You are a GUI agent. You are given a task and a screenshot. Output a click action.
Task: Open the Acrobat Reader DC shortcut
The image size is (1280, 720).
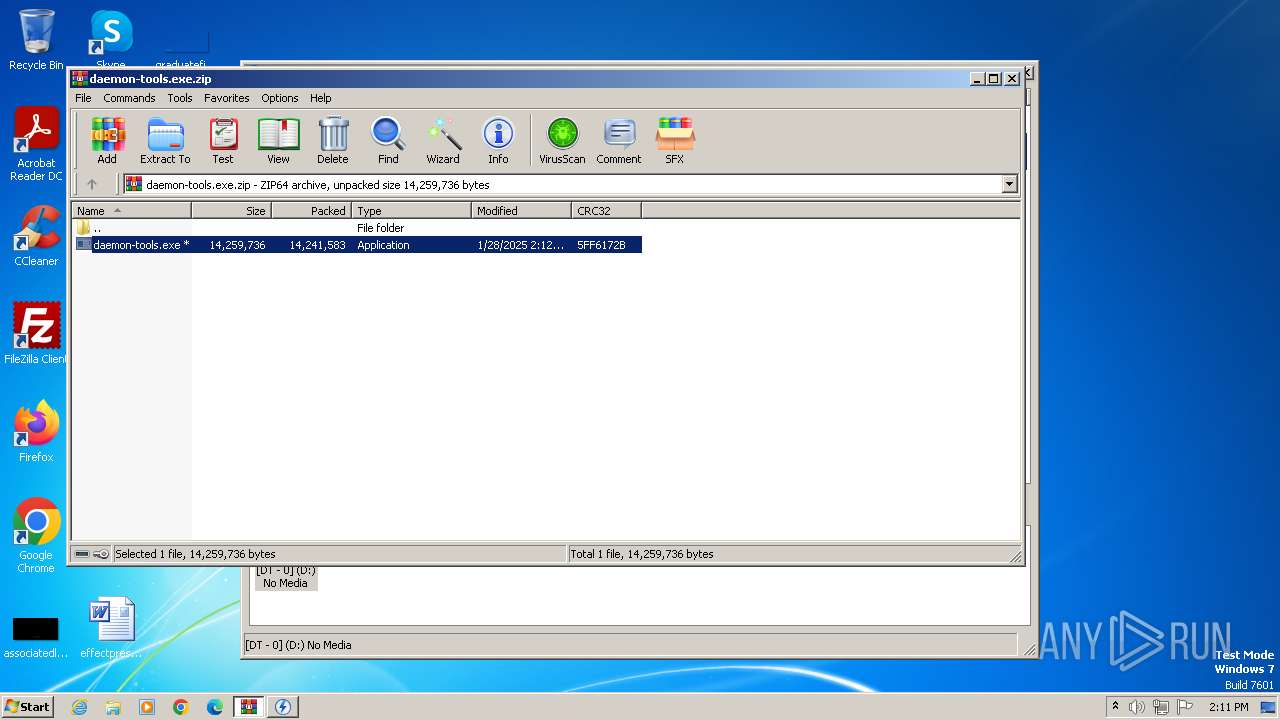[x=36, y=145]
